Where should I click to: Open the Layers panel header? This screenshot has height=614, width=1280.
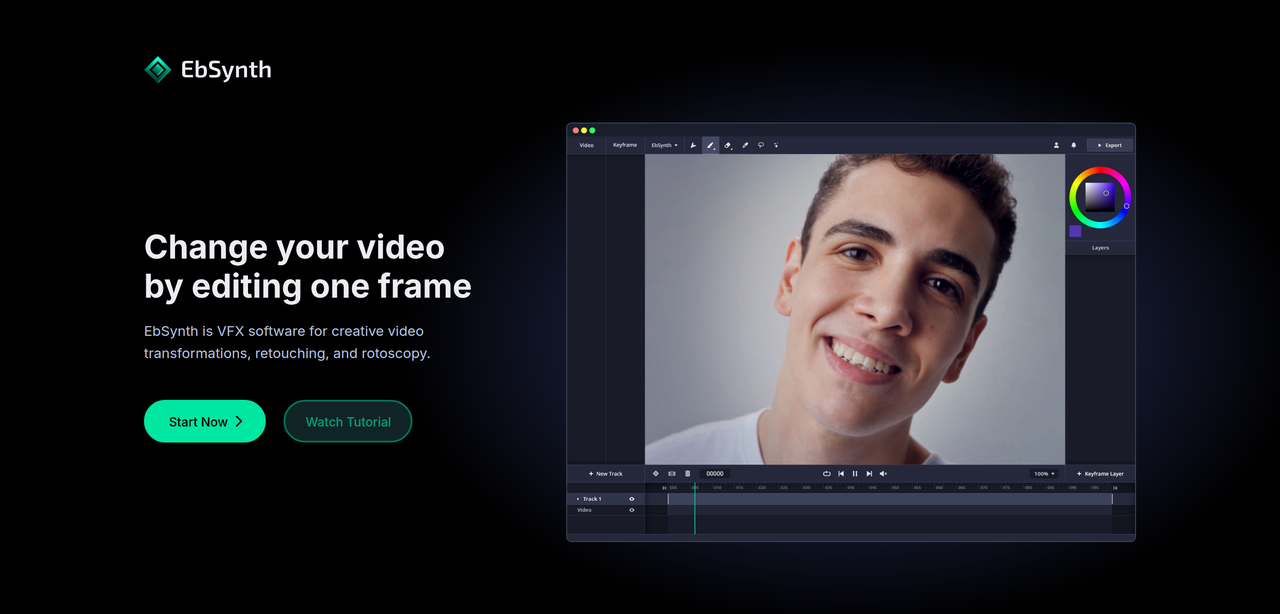[1100, 247]
